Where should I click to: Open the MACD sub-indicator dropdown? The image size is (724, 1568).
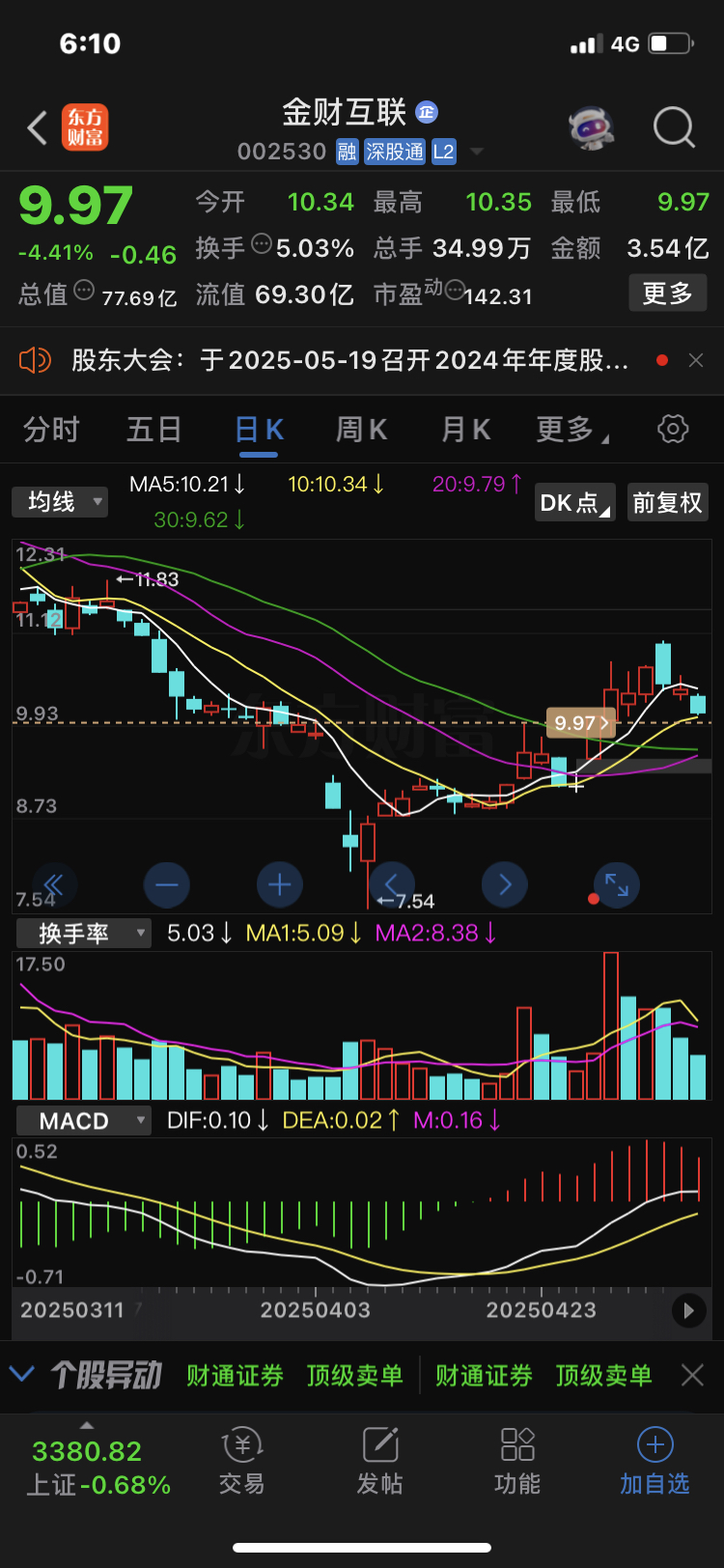(84, 1120)
